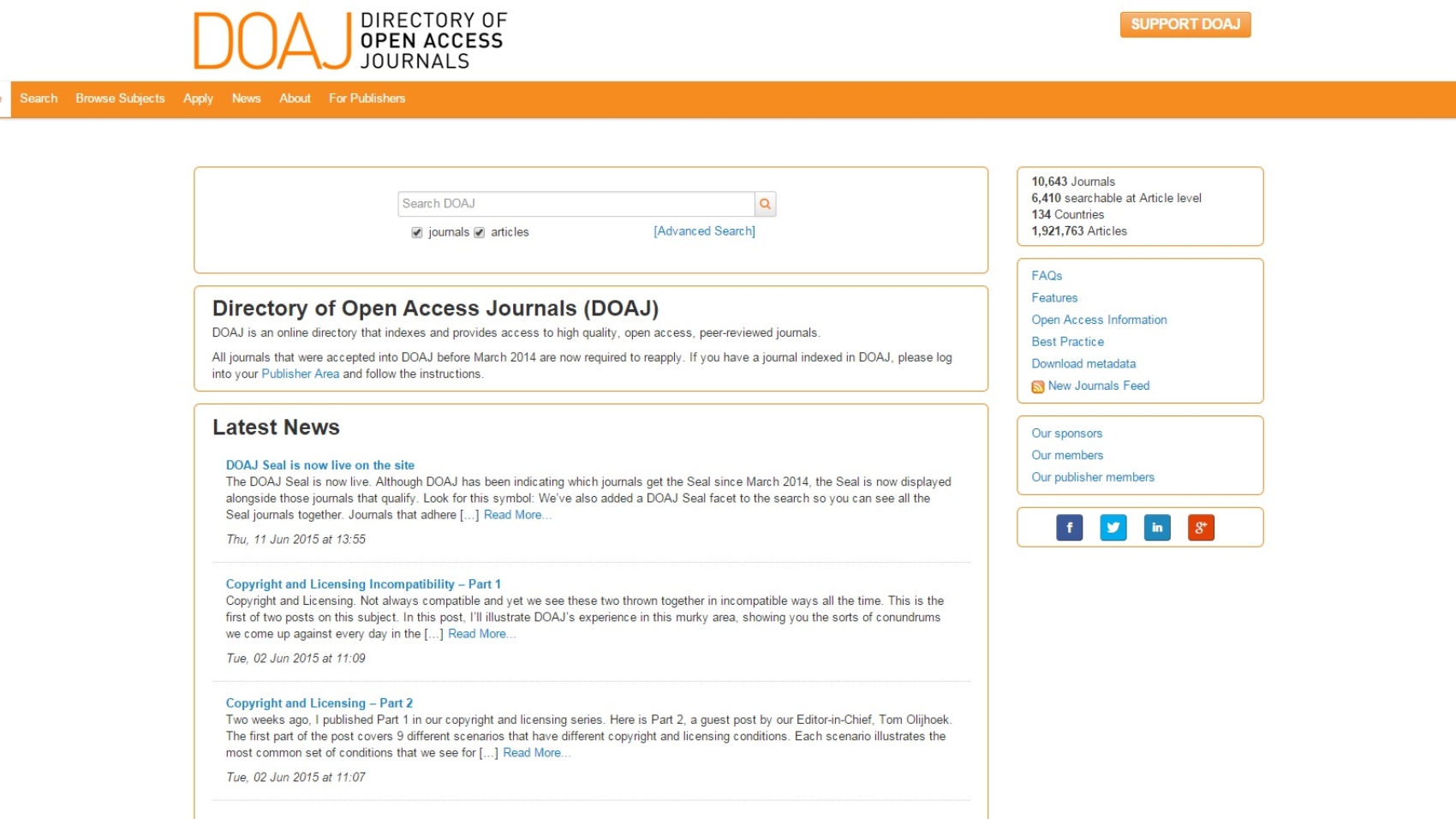Viewport: 1456px width, 819px height.
Task: Open the Our sponsors link
Action: (1066, 433)
